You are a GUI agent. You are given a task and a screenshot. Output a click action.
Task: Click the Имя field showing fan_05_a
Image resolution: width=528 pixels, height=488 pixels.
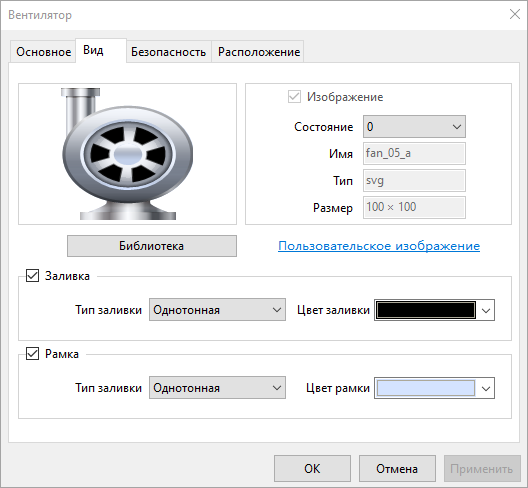pos(414,154)
